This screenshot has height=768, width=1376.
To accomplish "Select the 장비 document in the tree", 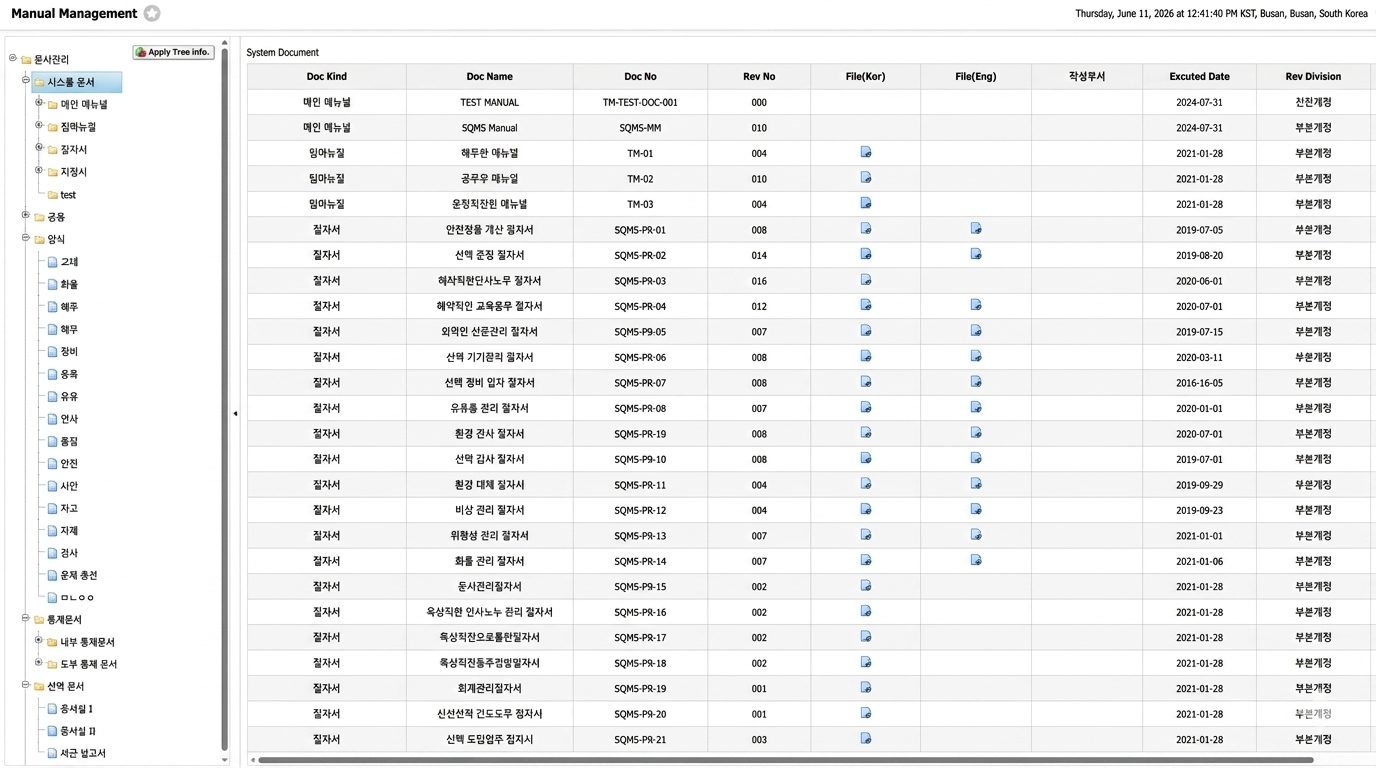I will tap(69, 352).
